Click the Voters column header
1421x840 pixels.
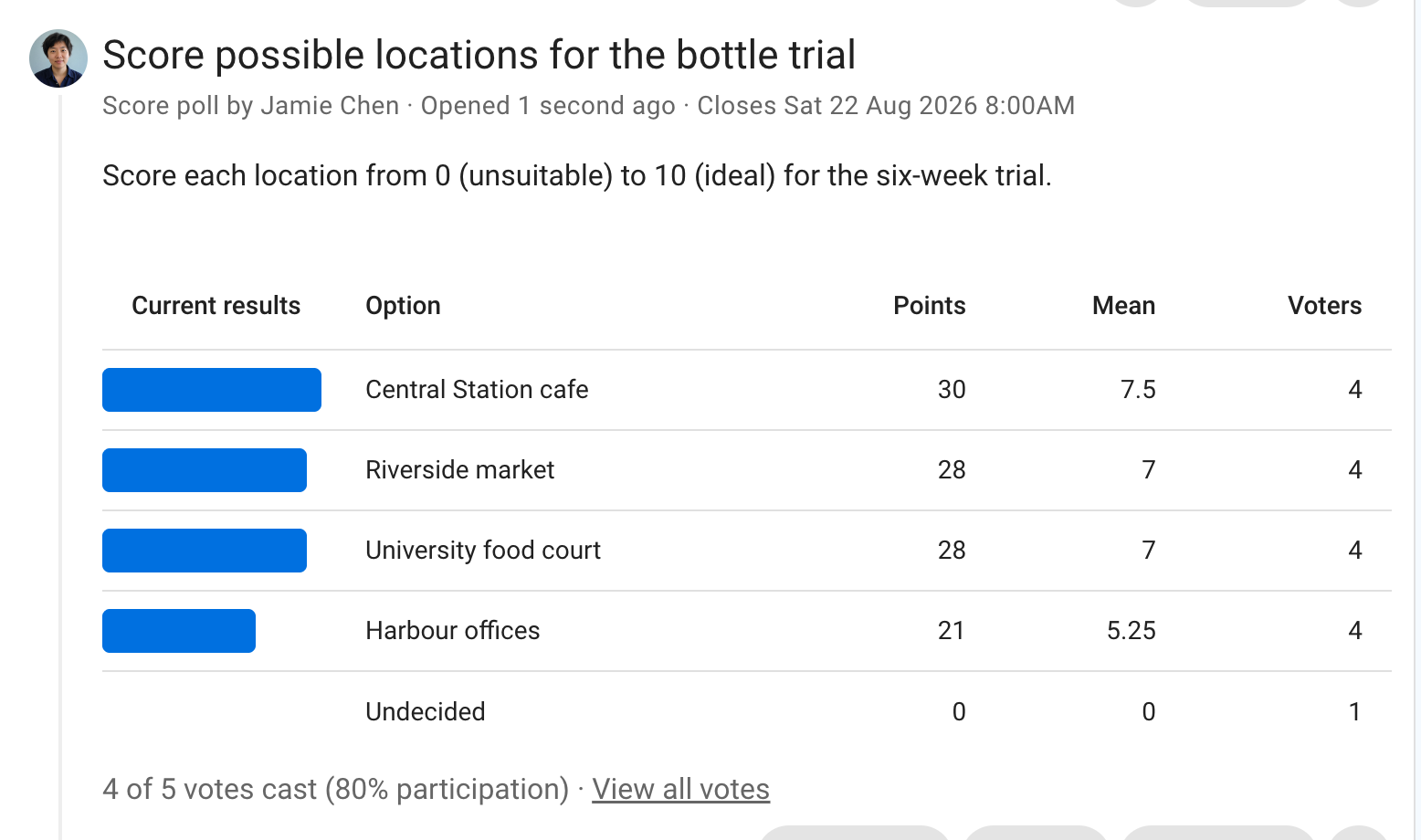click(x=1324, y=306)
